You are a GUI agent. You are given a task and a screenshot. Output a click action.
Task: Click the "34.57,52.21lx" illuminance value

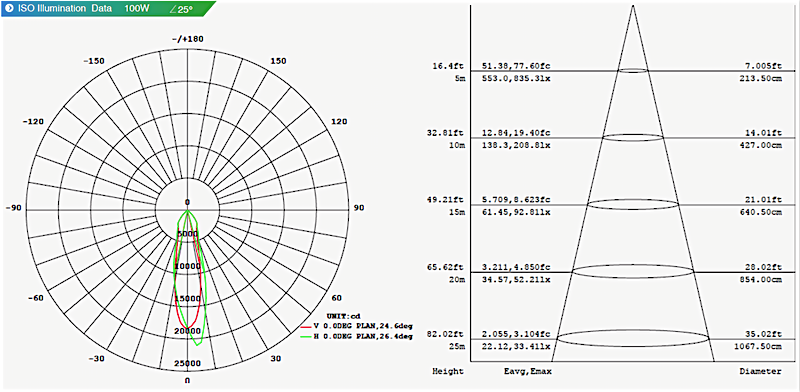pyautogui.click(x=516, y=279)
